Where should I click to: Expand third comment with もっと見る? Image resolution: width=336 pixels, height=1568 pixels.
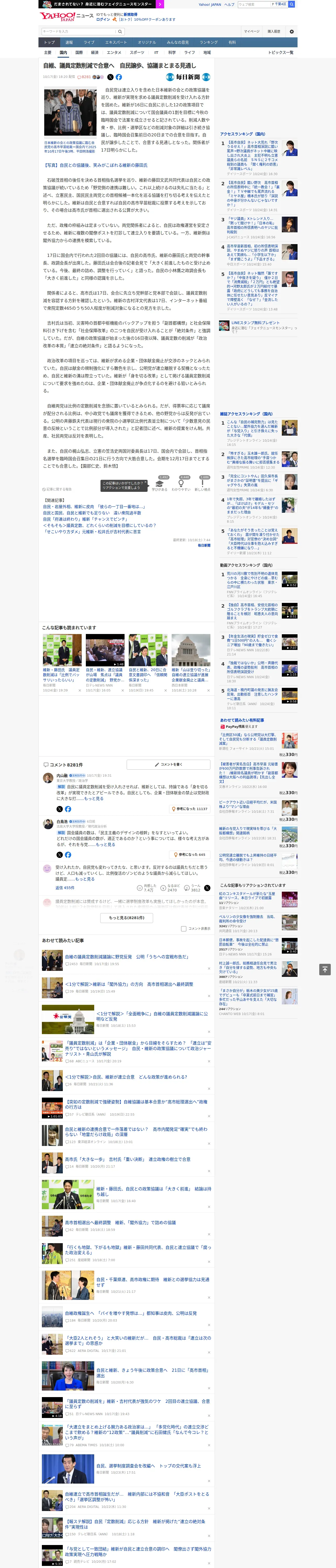[x=85, y=879]
